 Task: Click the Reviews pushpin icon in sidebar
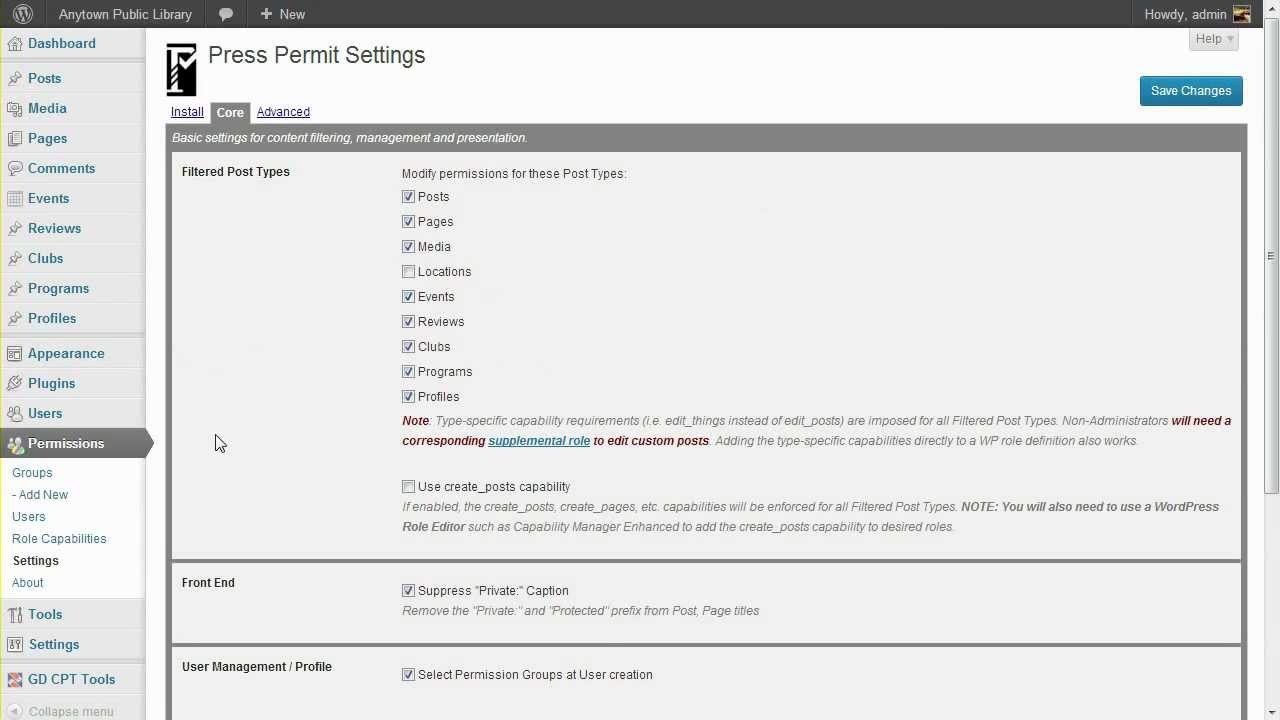pyautogui.click(x=15, y=228)
